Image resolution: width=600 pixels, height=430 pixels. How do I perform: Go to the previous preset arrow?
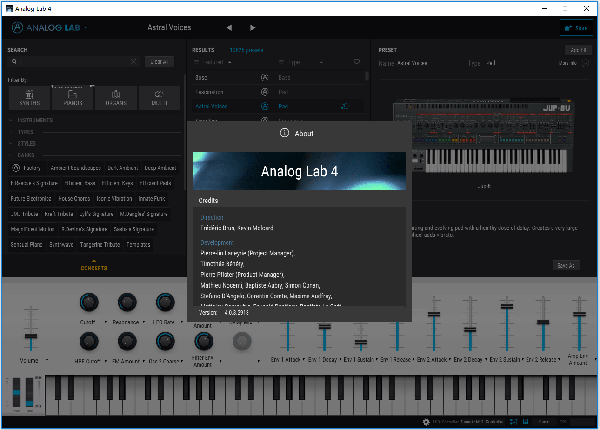(229, 28)
